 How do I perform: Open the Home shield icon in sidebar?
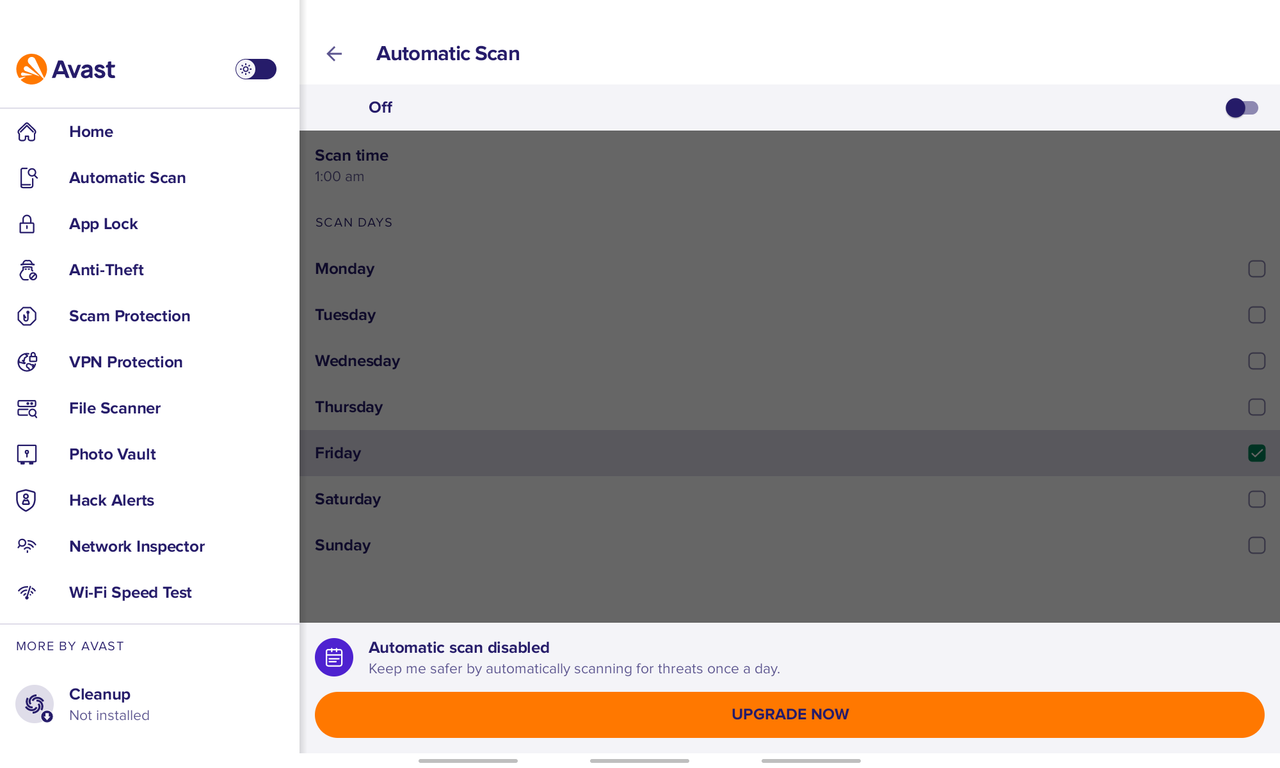tap(27, 132)
